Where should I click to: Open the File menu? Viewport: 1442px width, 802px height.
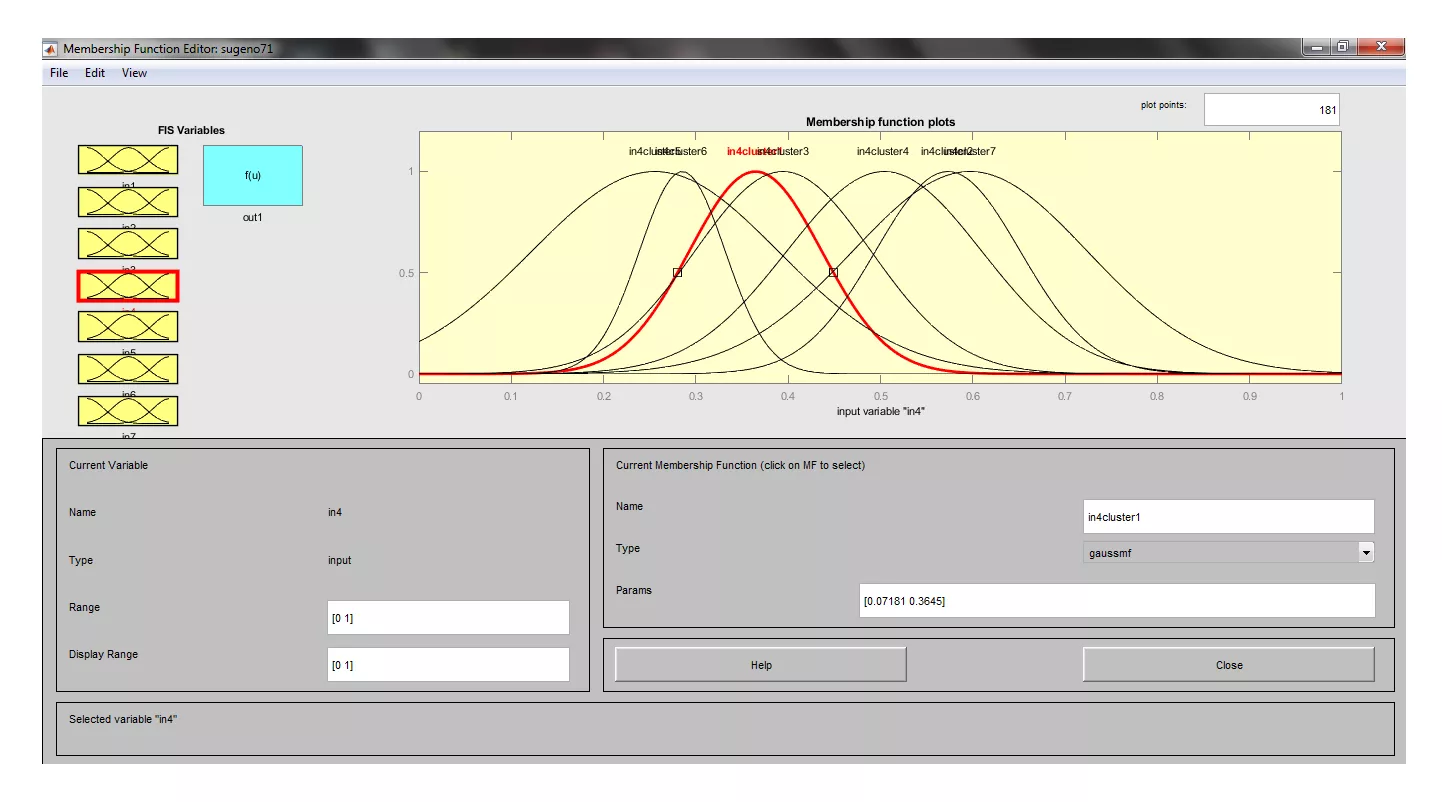pyautogui.click(x=59, y=73)
